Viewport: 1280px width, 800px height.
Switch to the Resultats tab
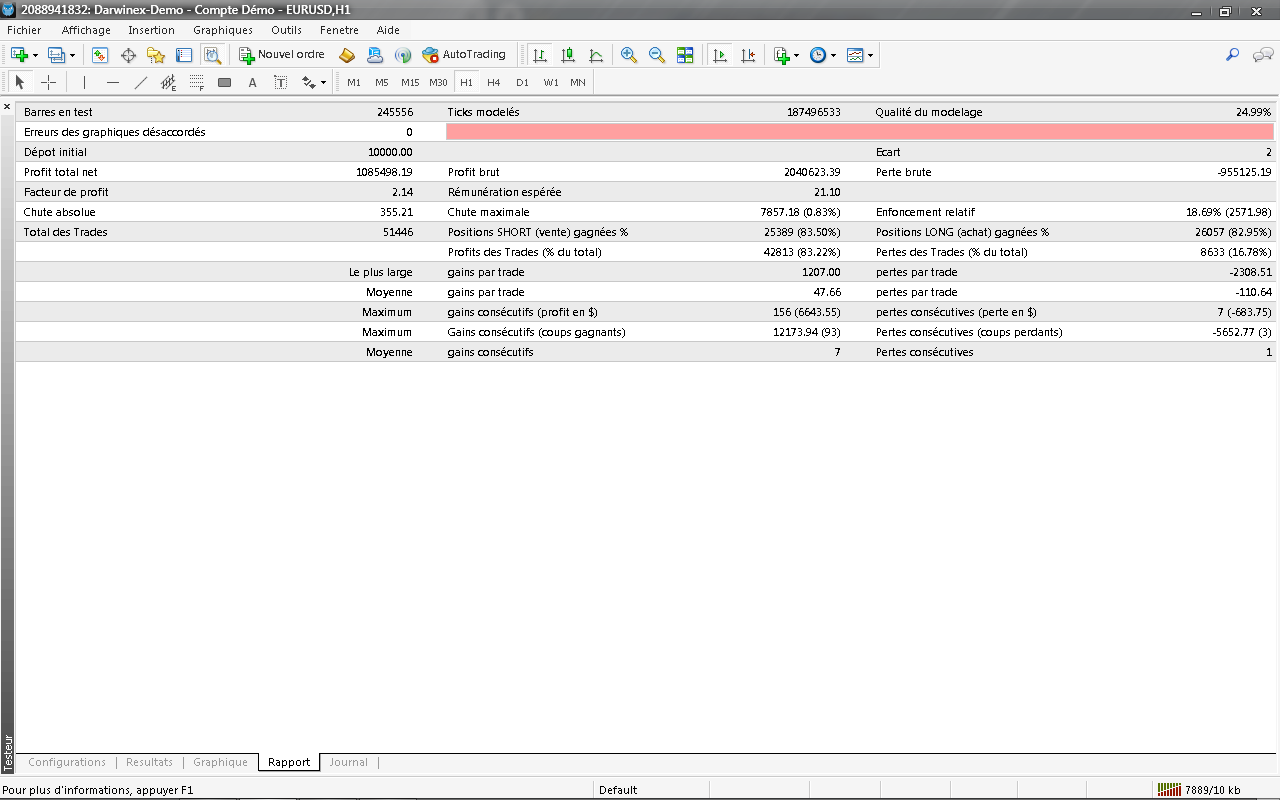(149, 762)
